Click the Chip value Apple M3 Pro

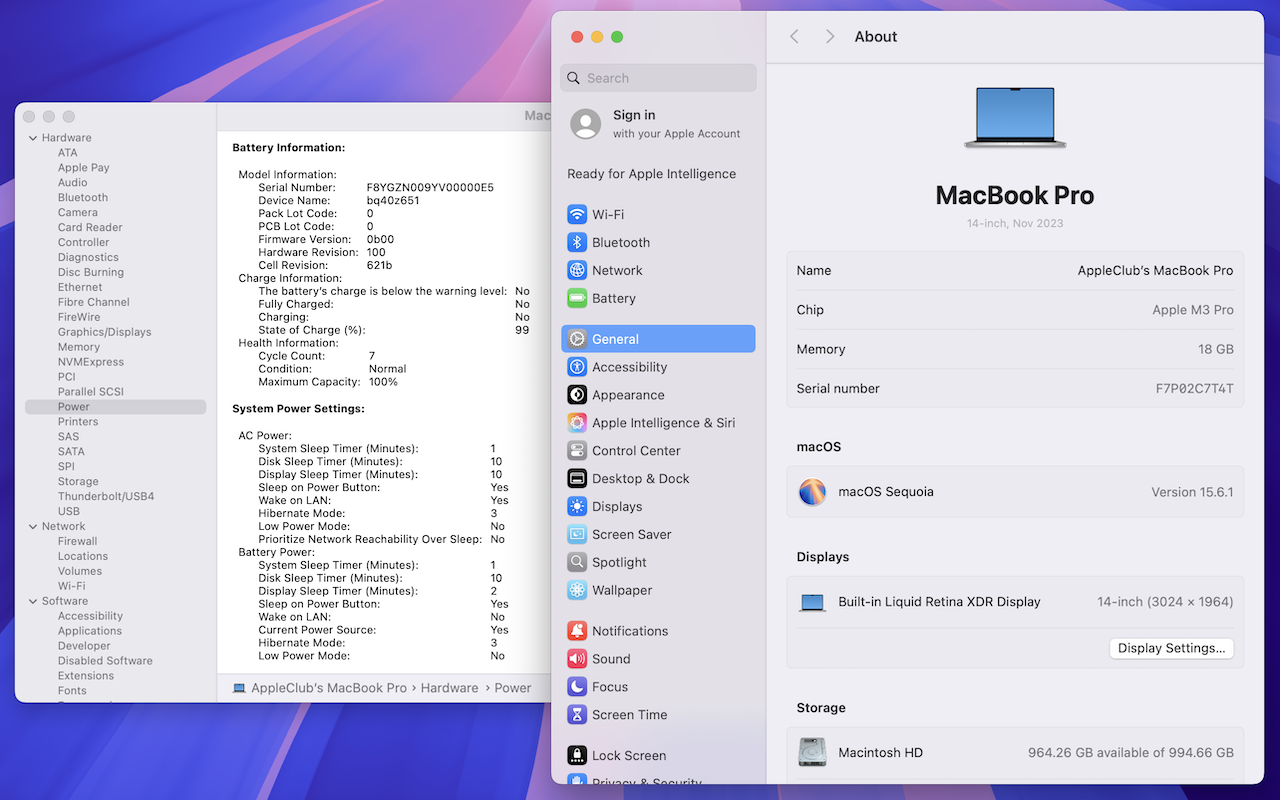[1193, 310]
